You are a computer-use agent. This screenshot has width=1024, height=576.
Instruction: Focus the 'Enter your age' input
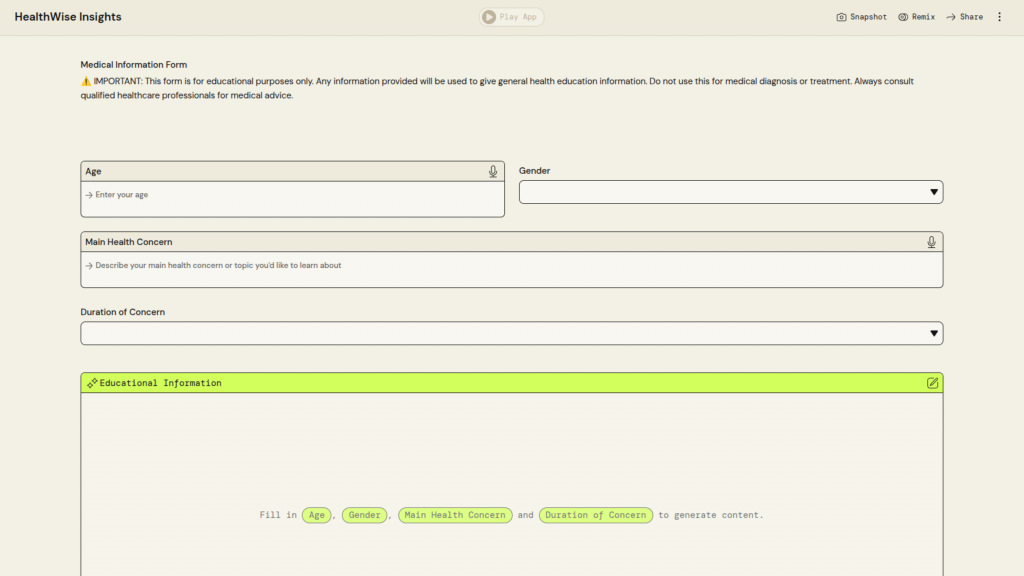292,196
